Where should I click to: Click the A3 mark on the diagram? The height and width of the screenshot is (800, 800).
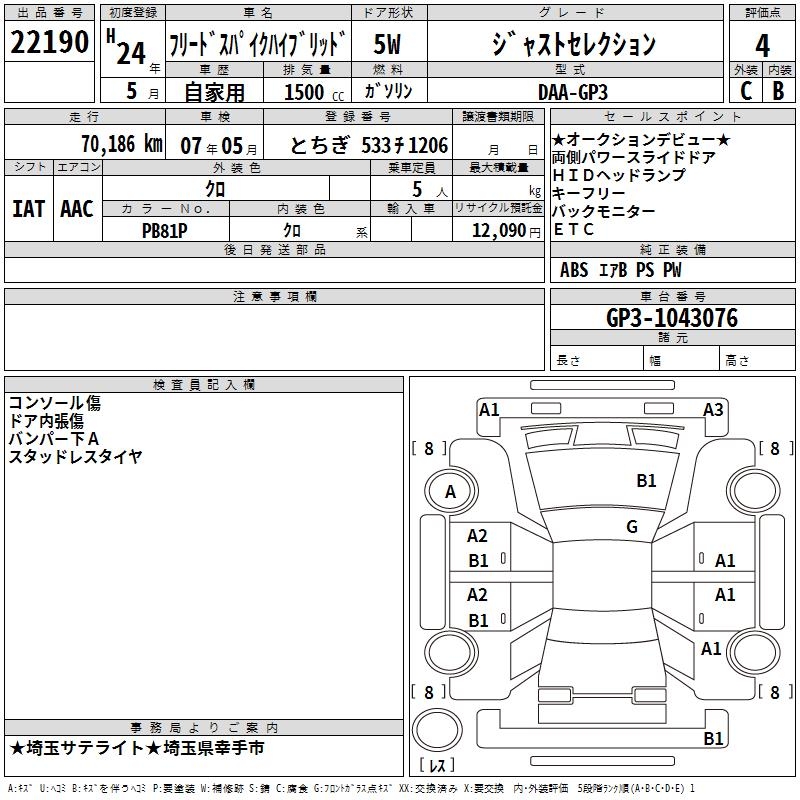point(713,410)
